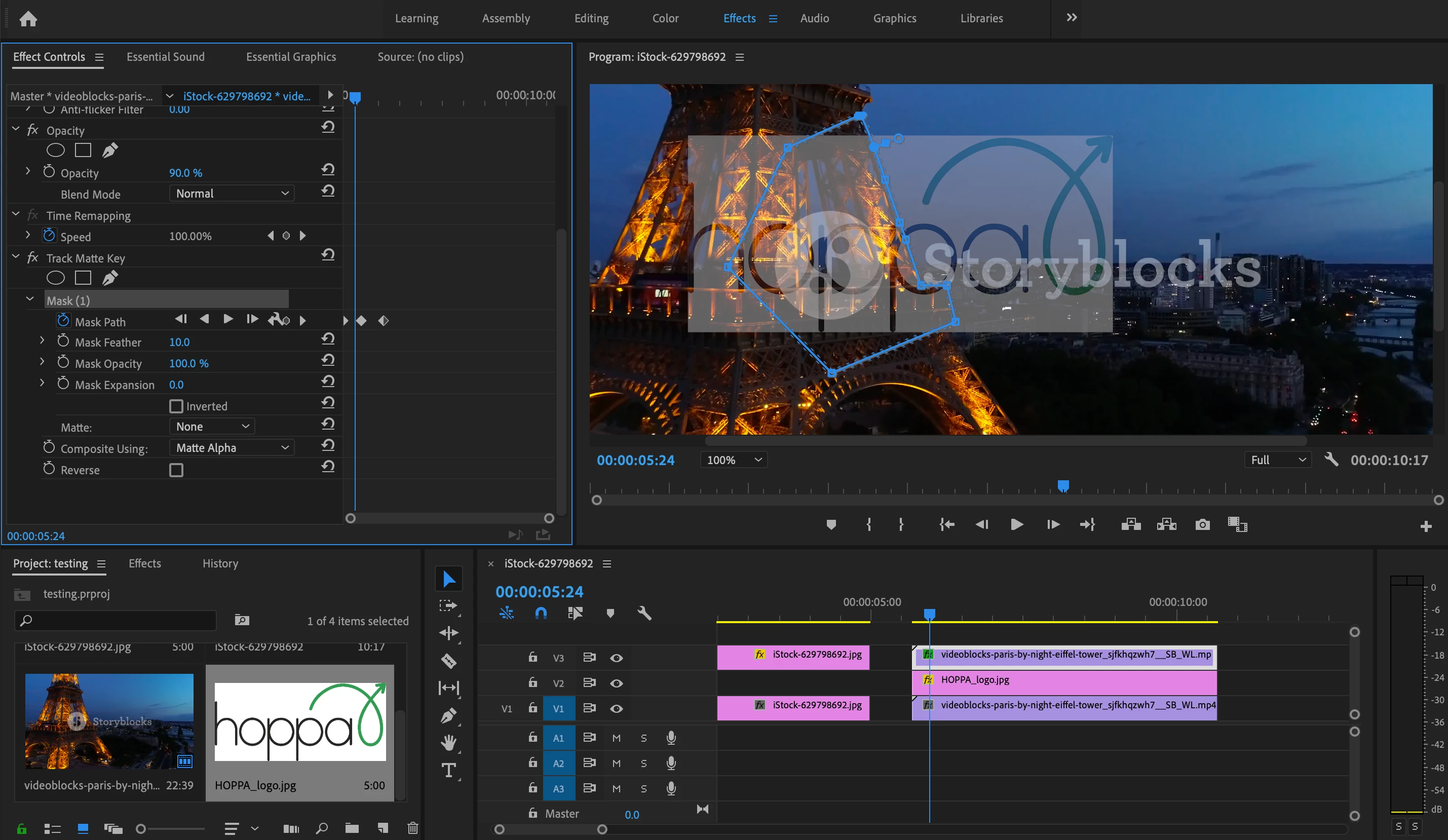Select the Ripple Edit tool
The height and width of the screenshot is (840, 1448).
click(x=449, y=633)
